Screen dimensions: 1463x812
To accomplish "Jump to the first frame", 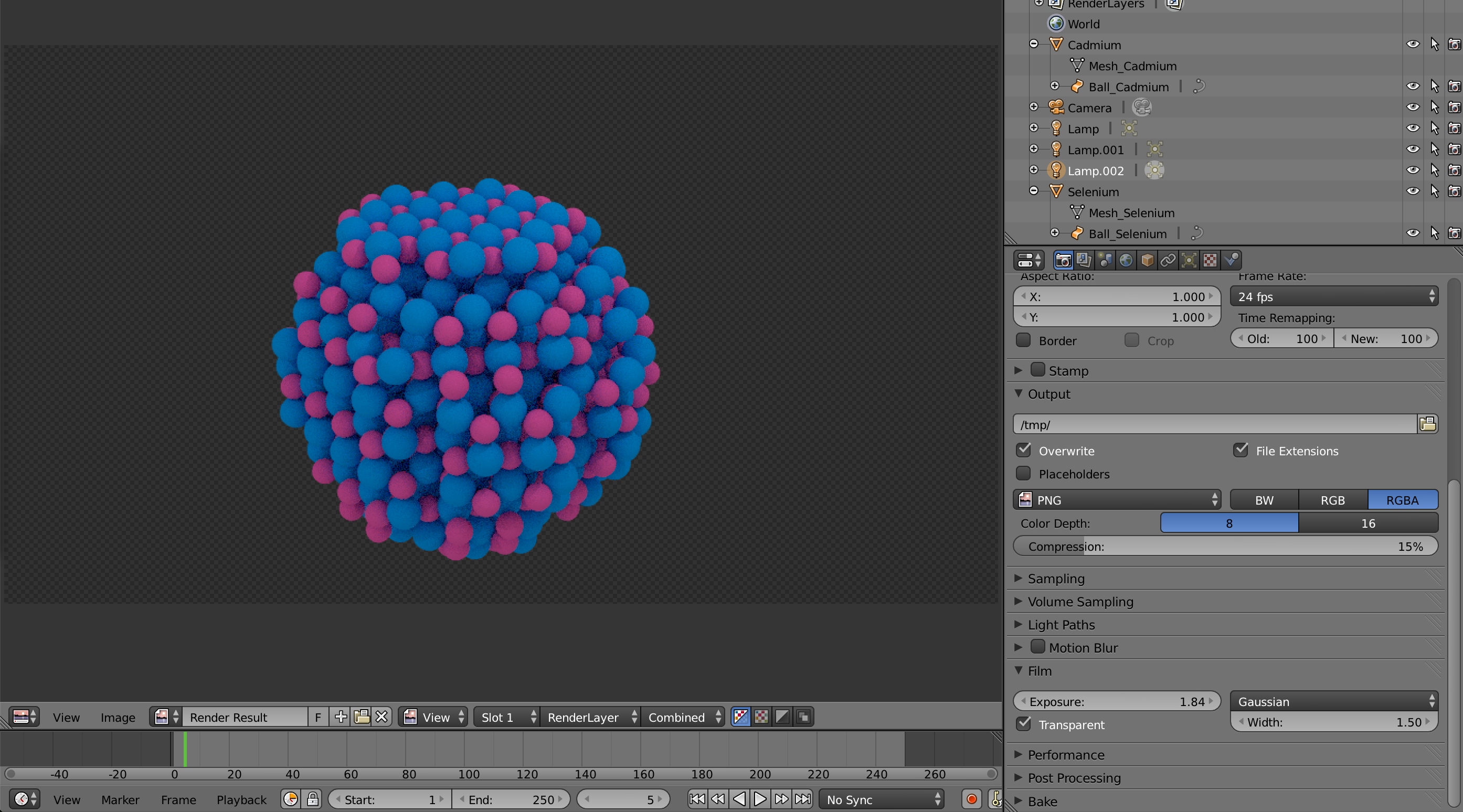I will click(697, 799).
